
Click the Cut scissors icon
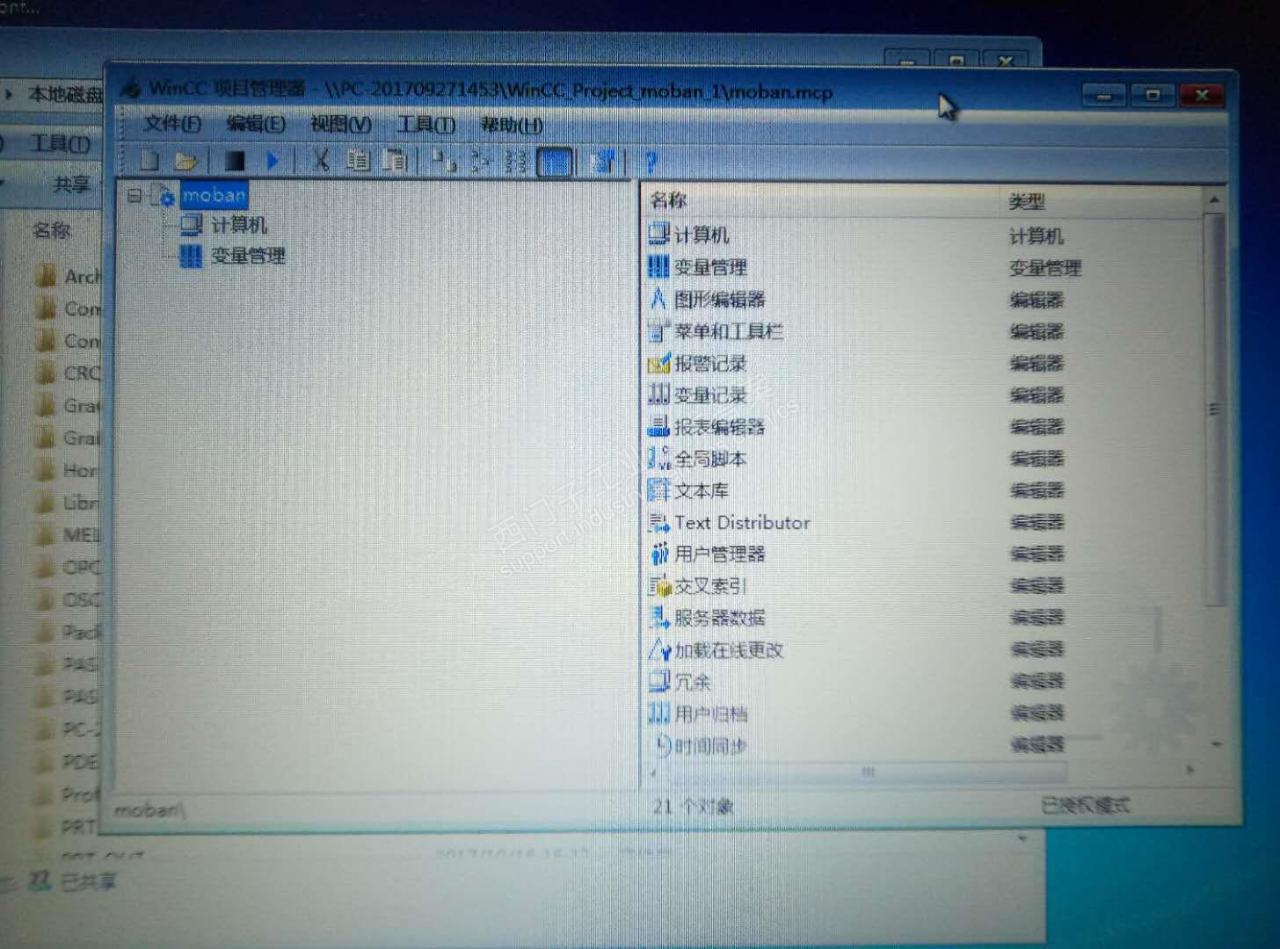[x=320, y=160]
